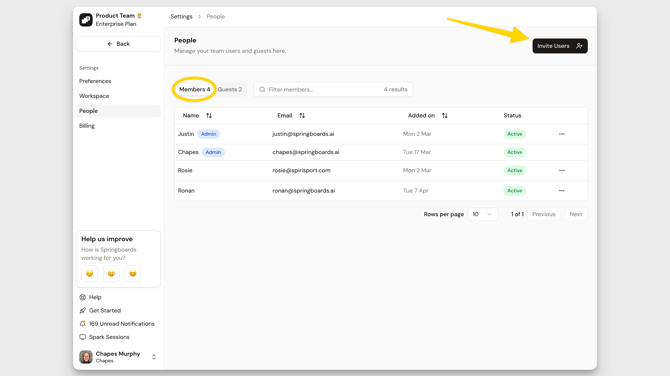Image resolution: width=670 pixels, height=376 pixels.
Task: Open the more options menu for Justin
Action: (x=561, y=134)
